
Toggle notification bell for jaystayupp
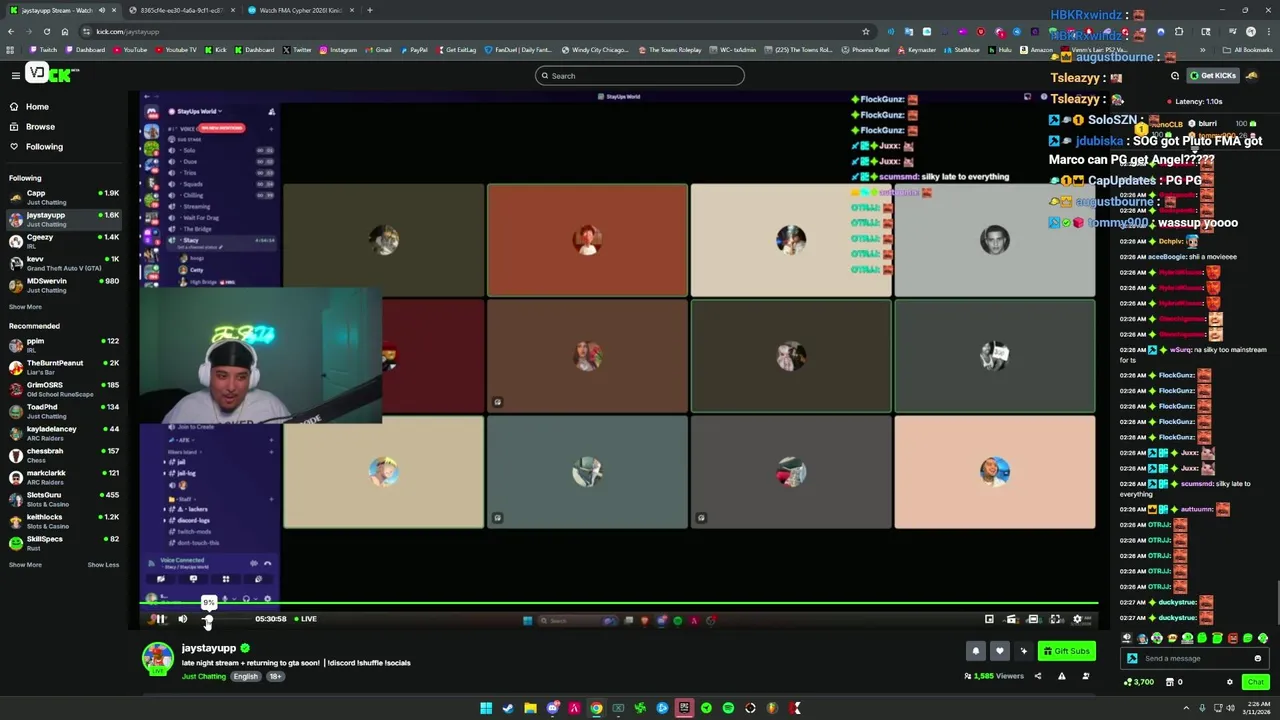pos(976,651)
